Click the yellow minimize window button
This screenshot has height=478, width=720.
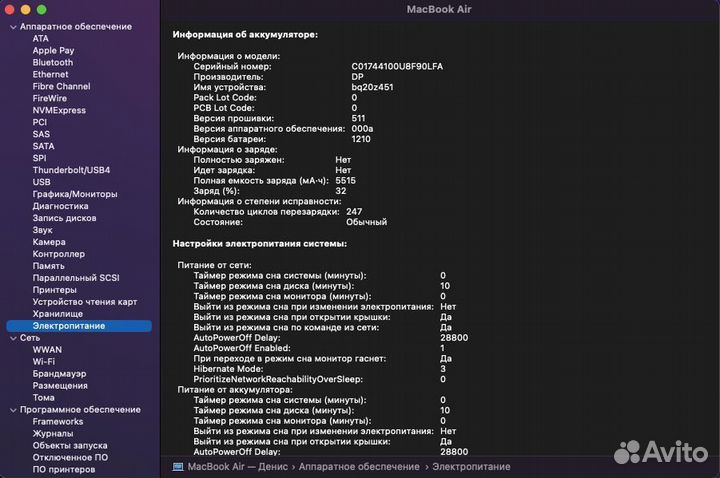click(26, 10)
